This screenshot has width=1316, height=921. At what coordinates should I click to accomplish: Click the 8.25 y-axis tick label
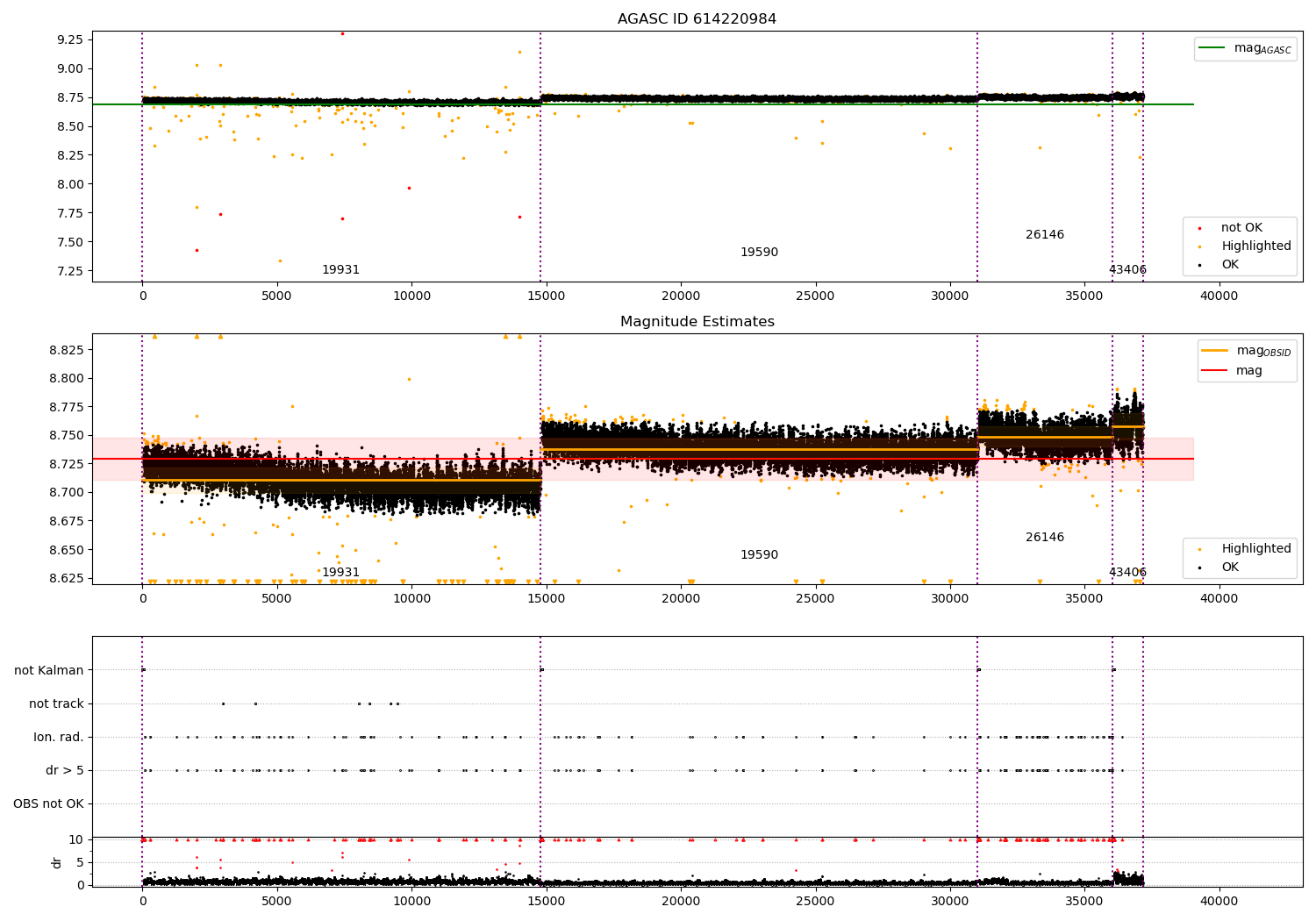(x=69, y=155)
